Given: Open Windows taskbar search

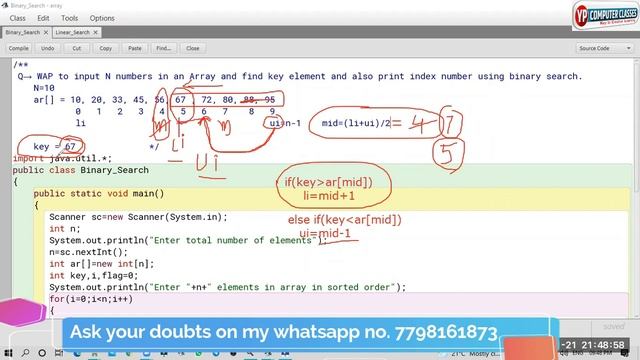Looking at the screenshot, I should 25,353.
